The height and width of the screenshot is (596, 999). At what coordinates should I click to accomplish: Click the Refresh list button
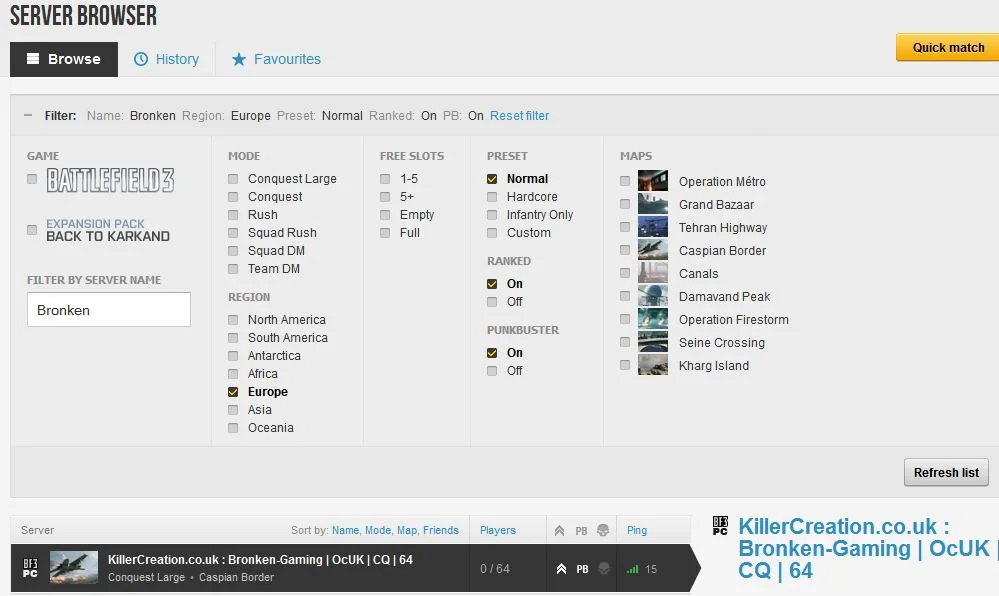[946, 472]
